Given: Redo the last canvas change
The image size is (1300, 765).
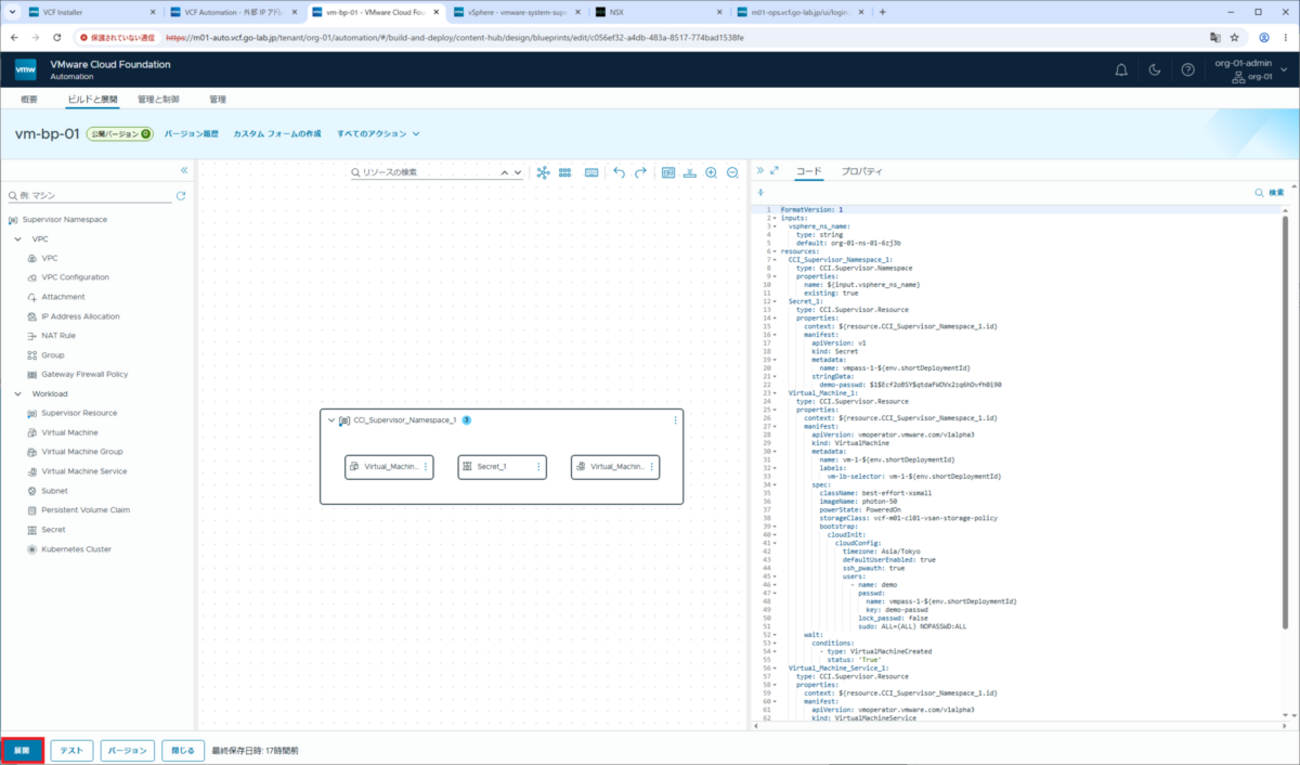Looking at the screenshot, I should coord(641,173).
